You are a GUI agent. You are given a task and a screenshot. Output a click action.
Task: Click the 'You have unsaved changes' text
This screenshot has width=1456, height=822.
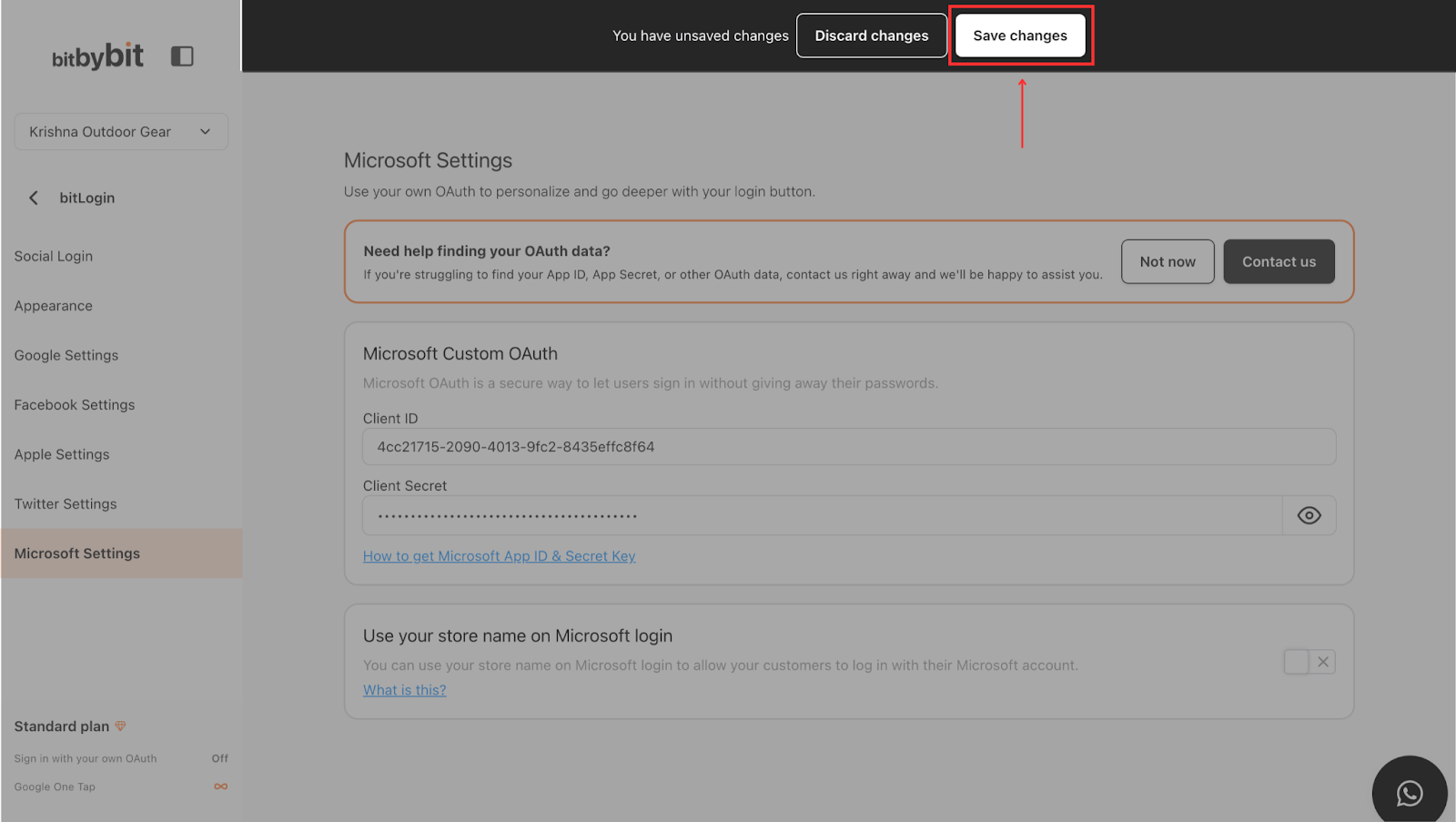pyautogui.click(x=701, y=36)
